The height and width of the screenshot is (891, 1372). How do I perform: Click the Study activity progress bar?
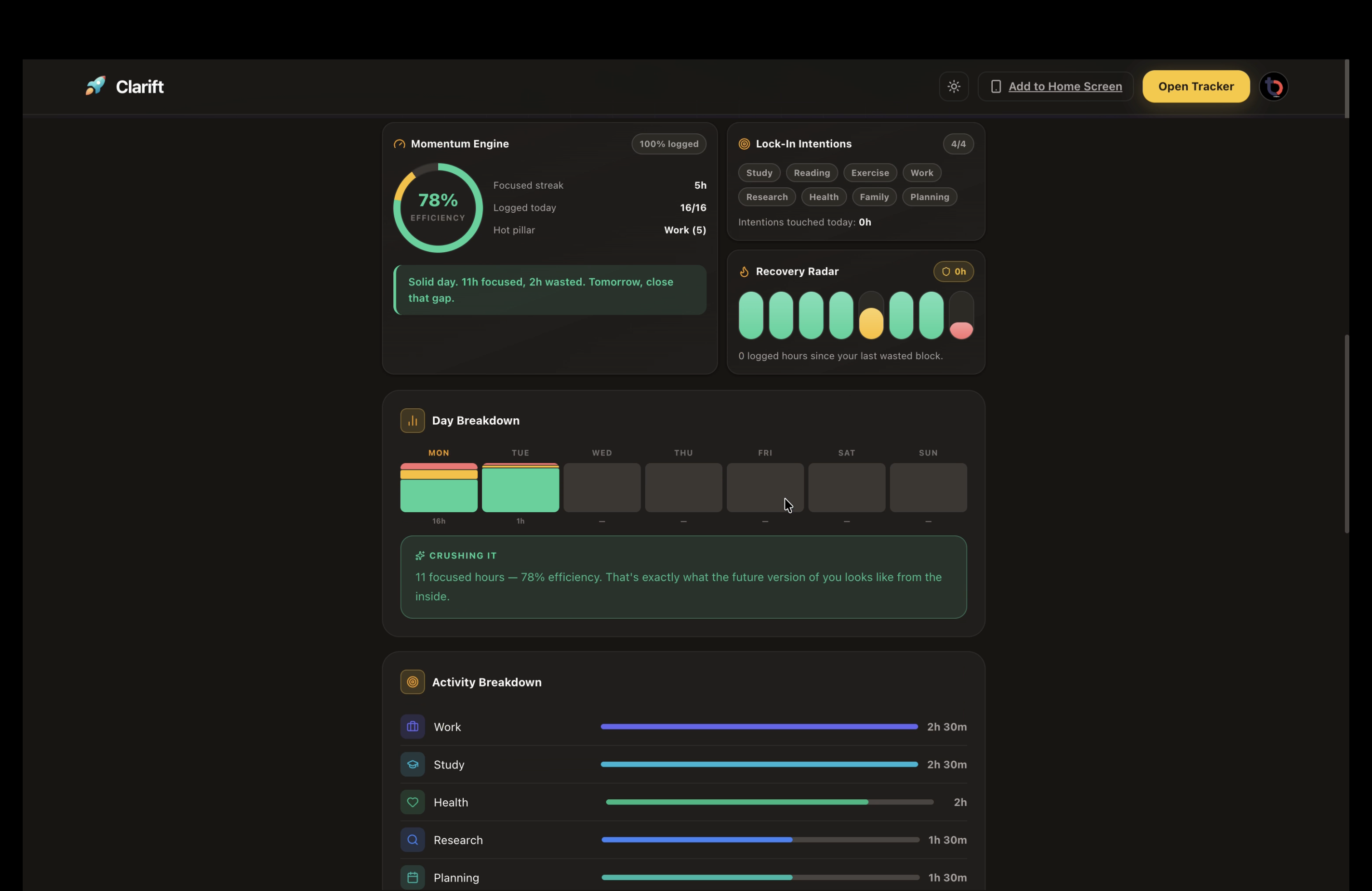coord(759,765)
